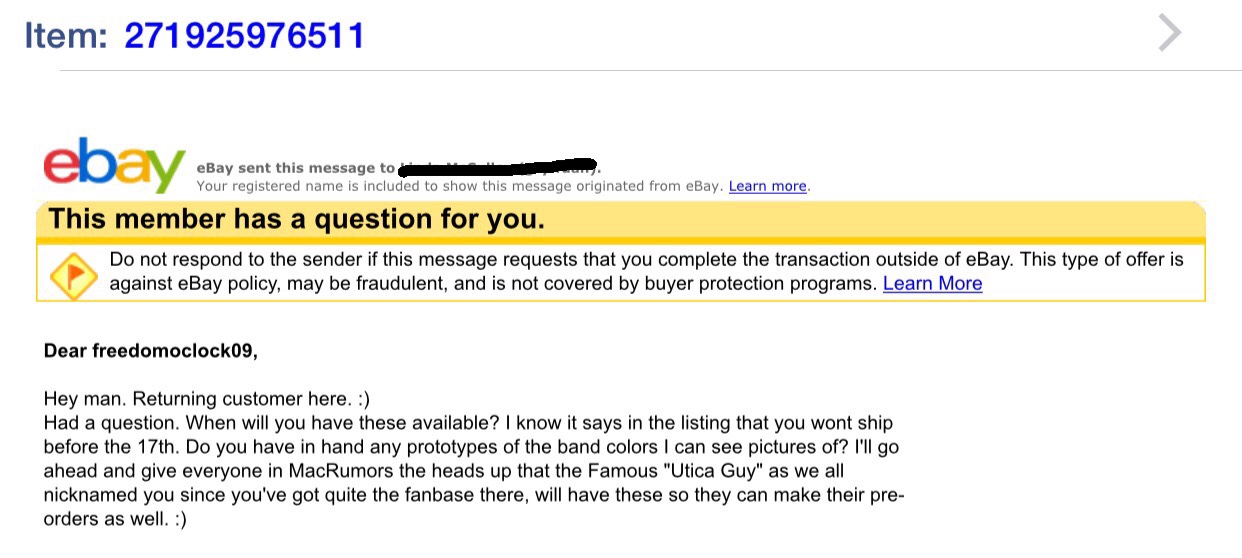Open item number 271925976511 link

pos(244,35)
